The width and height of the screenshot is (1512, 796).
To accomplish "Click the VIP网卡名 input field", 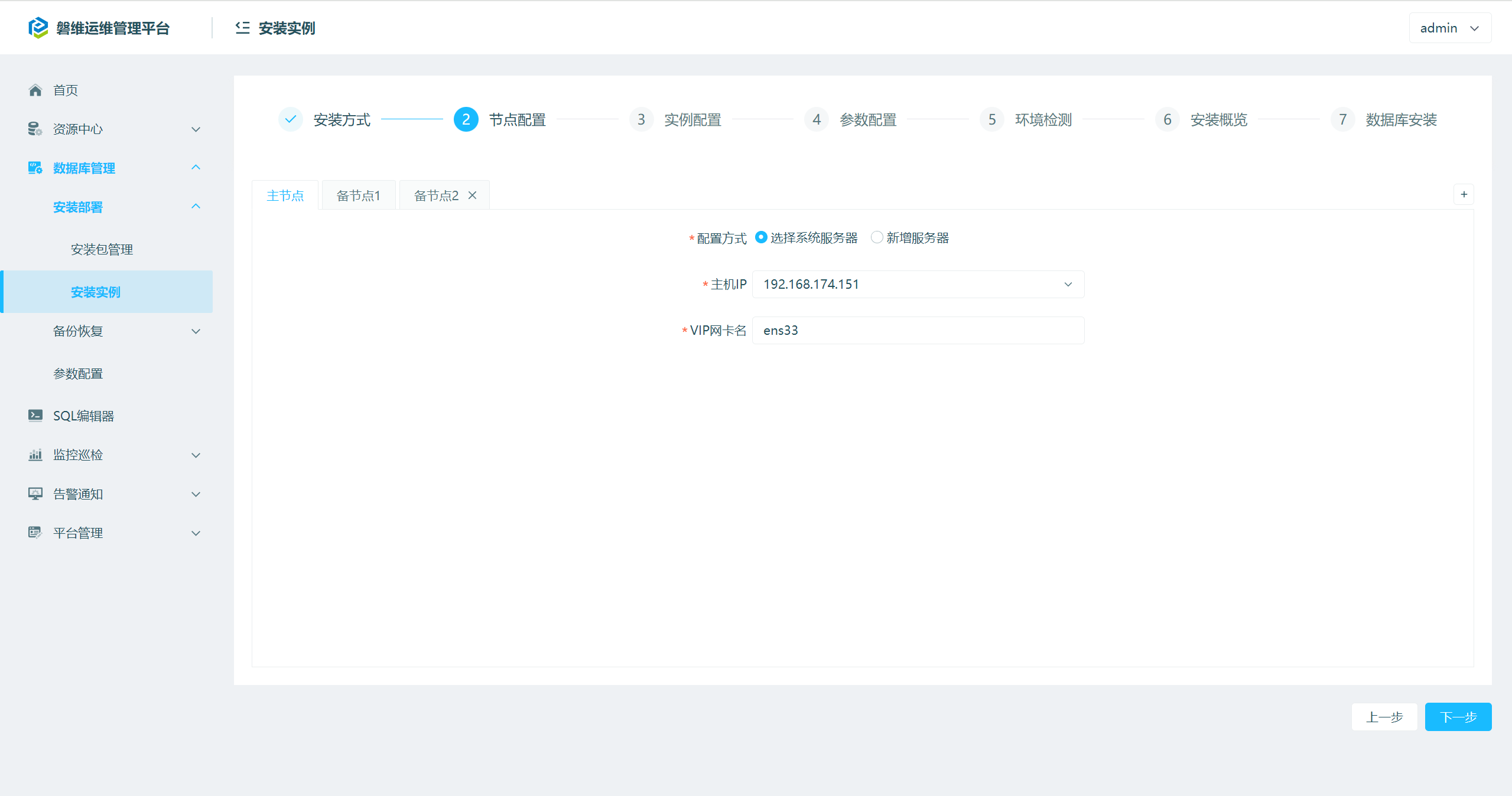I will click(x=918, y=330).
